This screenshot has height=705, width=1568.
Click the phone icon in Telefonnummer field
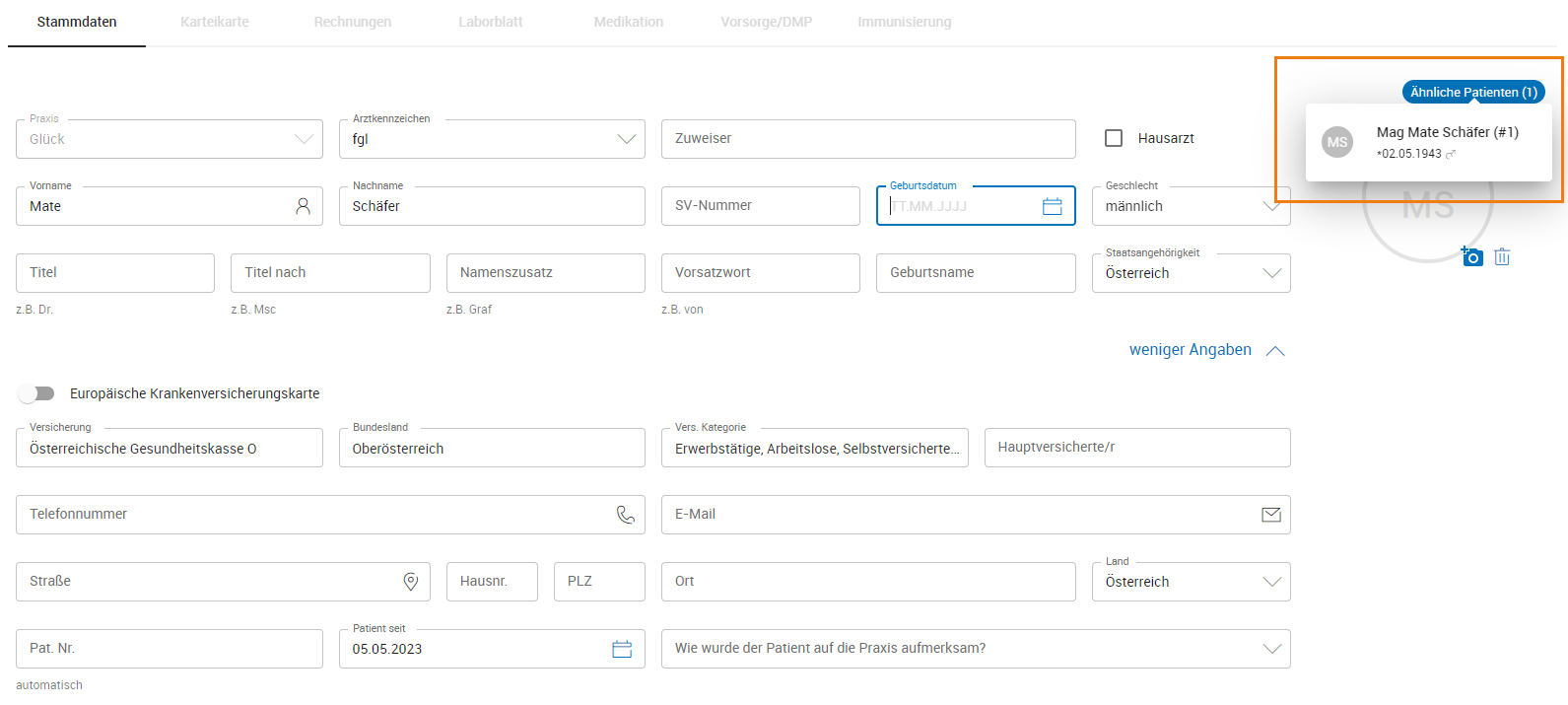pos(625,515)
